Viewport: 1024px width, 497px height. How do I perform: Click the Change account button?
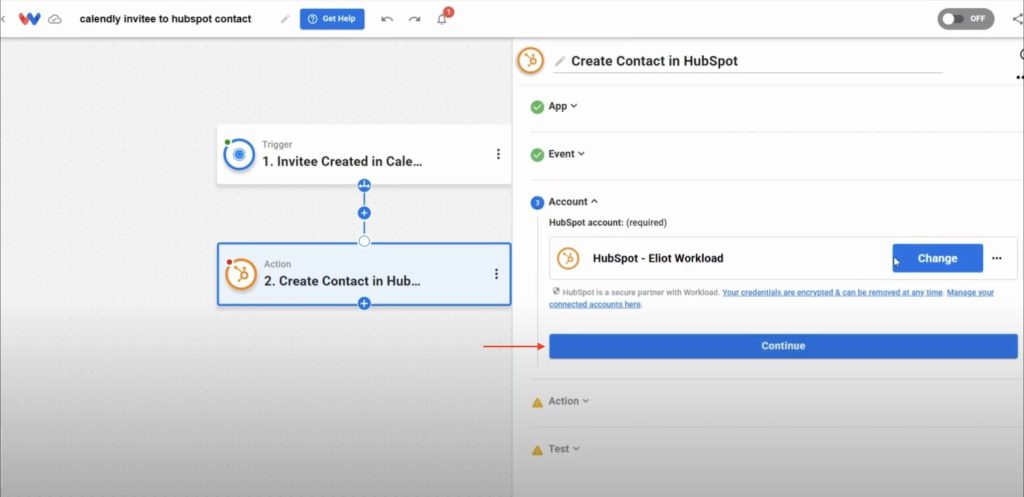tap(937, 258)
